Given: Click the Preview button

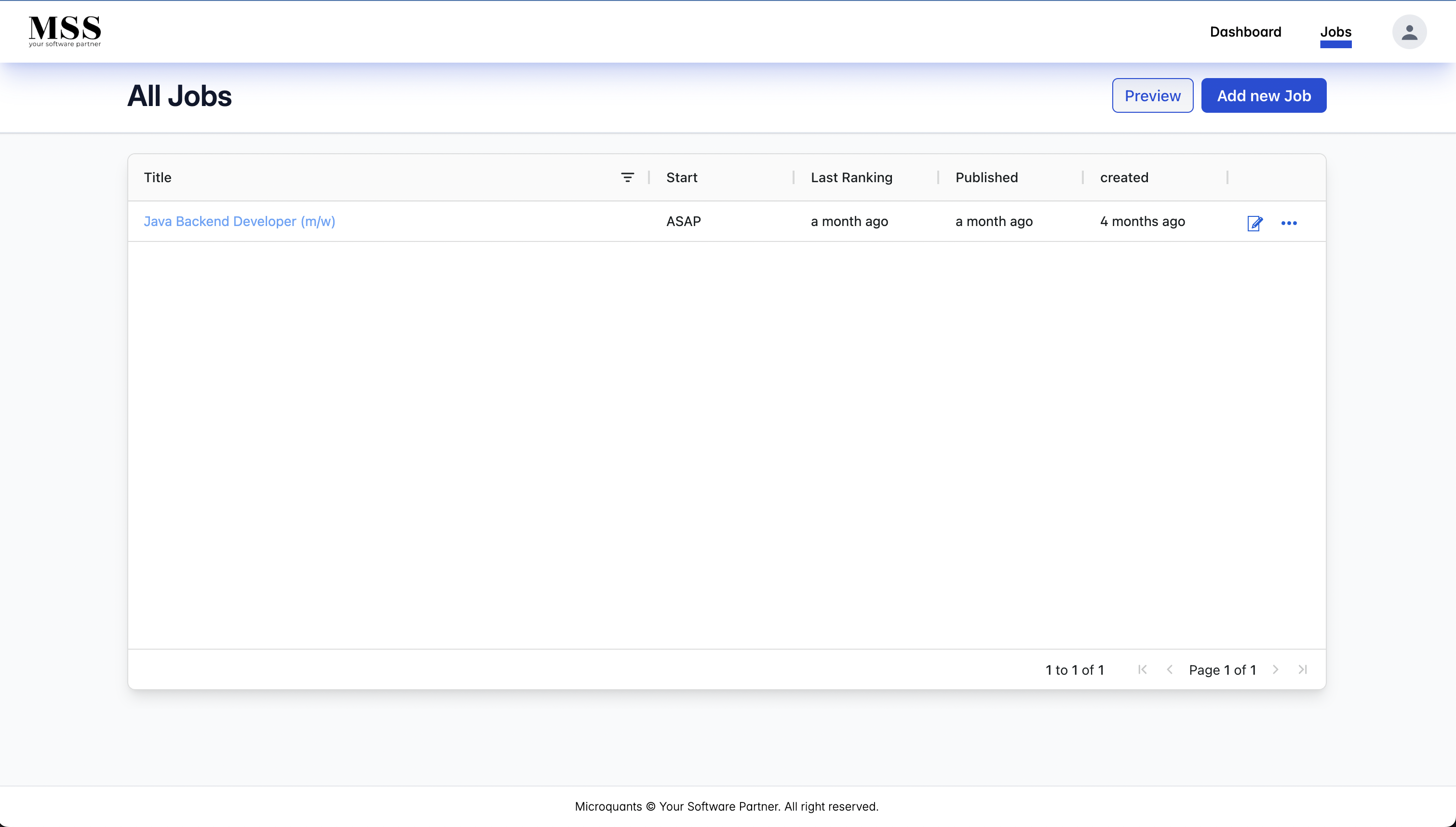Looking at the screenshot, I should point(1152,95).
